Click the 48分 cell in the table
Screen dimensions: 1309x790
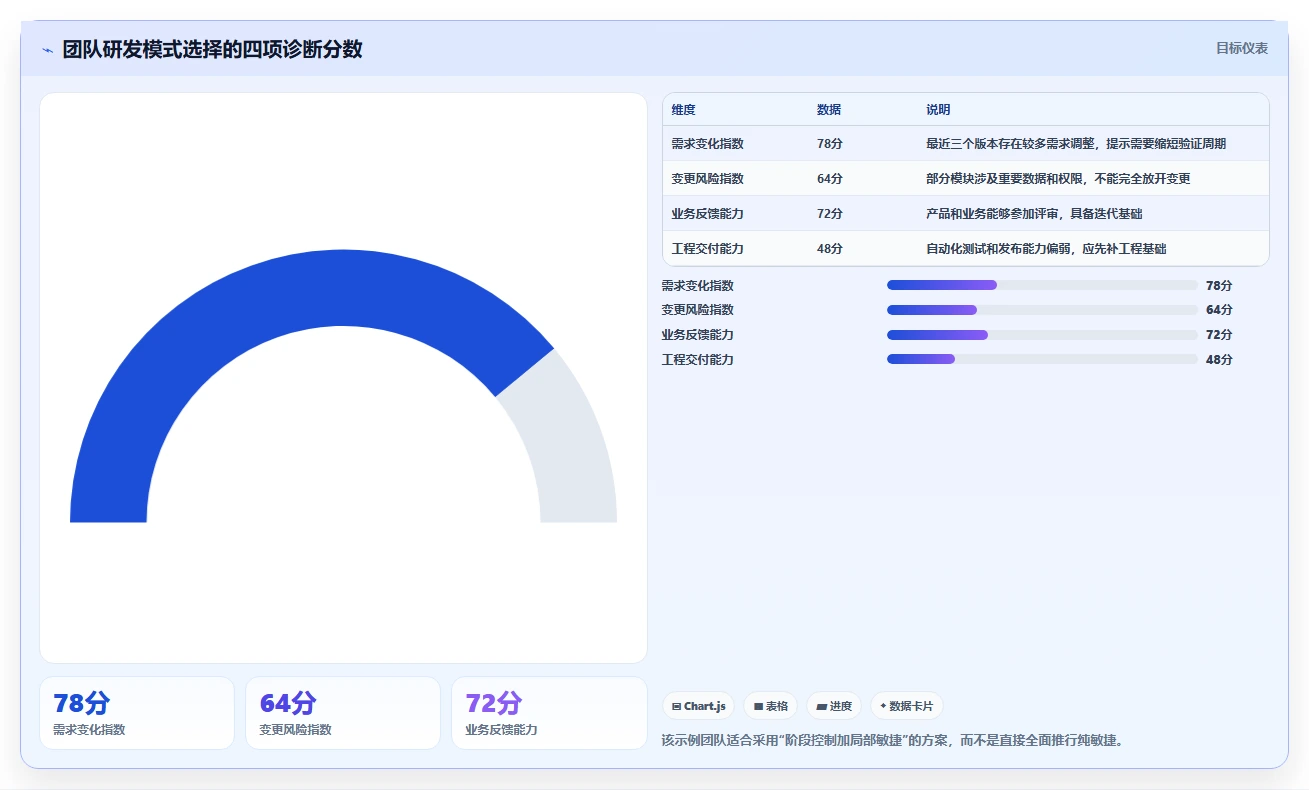pos(830,249)
